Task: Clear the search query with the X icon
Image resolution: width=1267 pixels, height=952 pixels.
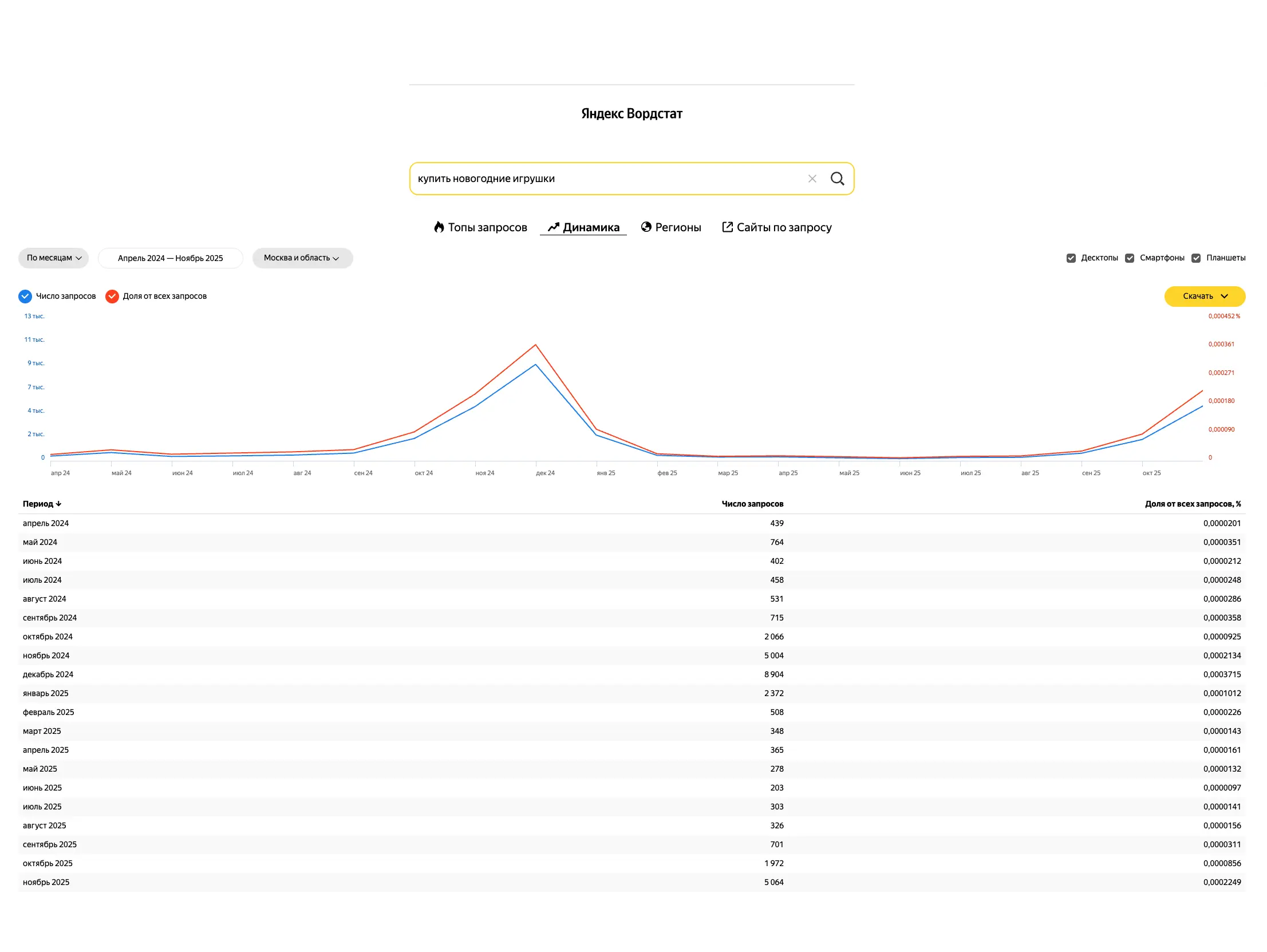Action: pos(812,179)
